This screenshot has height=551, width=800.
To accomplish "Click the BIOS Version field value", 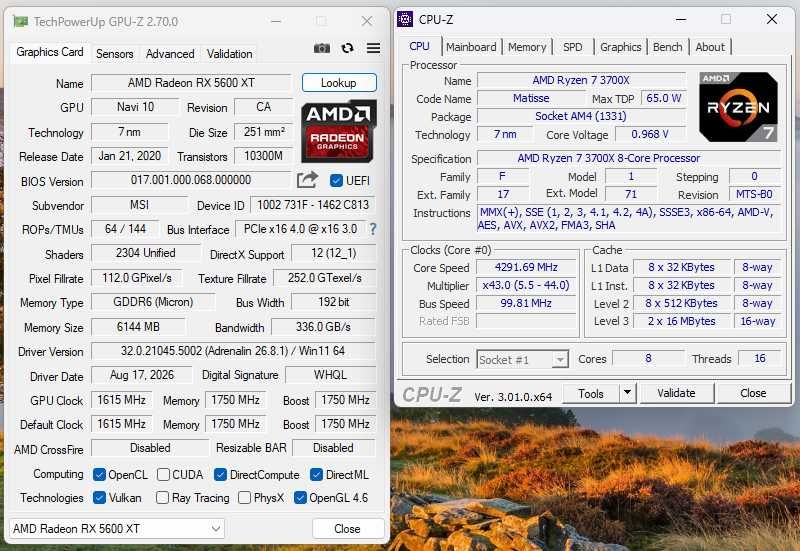I will pyautogui.click(x=191, y=180).
